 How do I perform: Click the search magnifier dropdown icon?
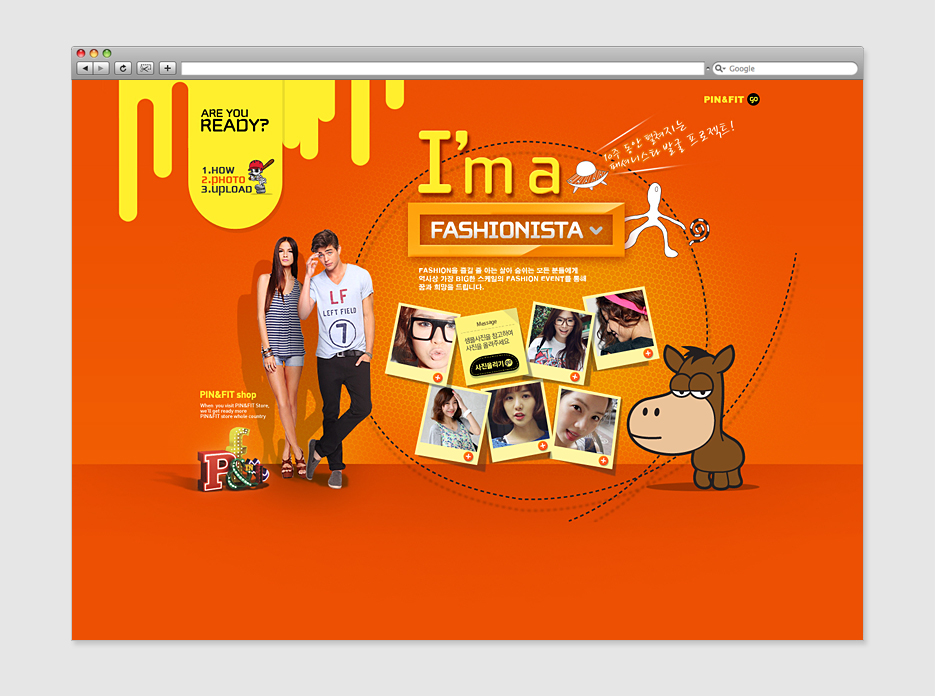coord(720,69)
